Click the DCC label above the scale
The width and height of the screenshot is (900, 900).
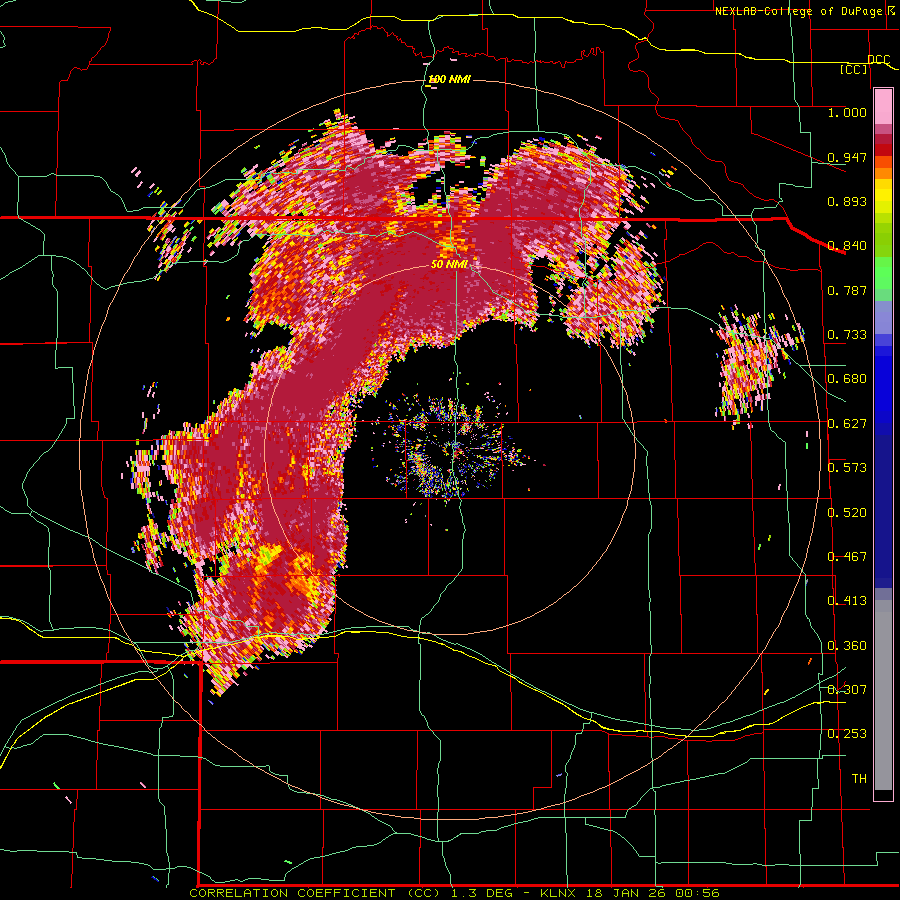tap(878, 60)
